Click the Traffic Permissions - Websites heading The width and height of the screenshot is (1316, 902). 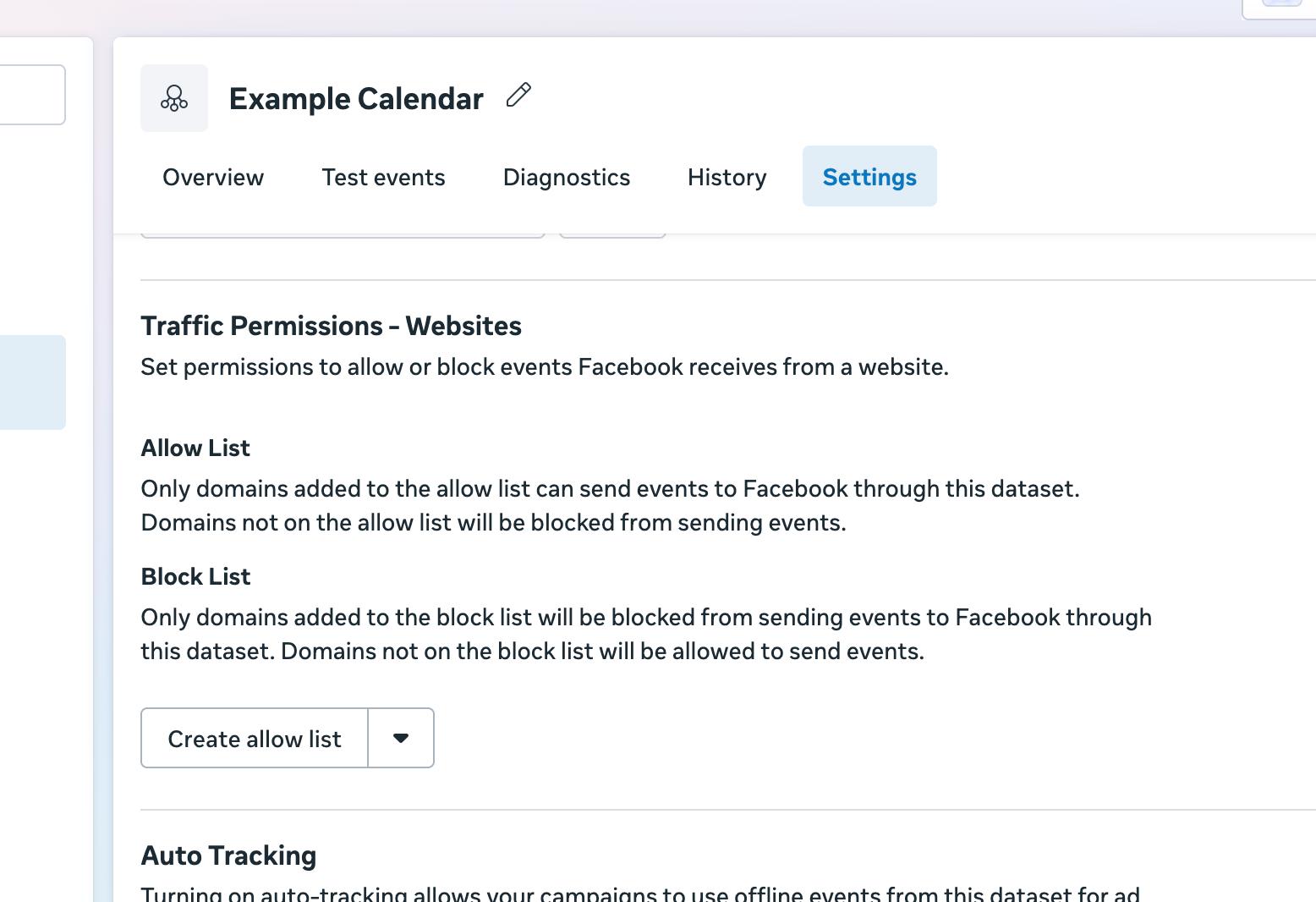click(331, 326)
